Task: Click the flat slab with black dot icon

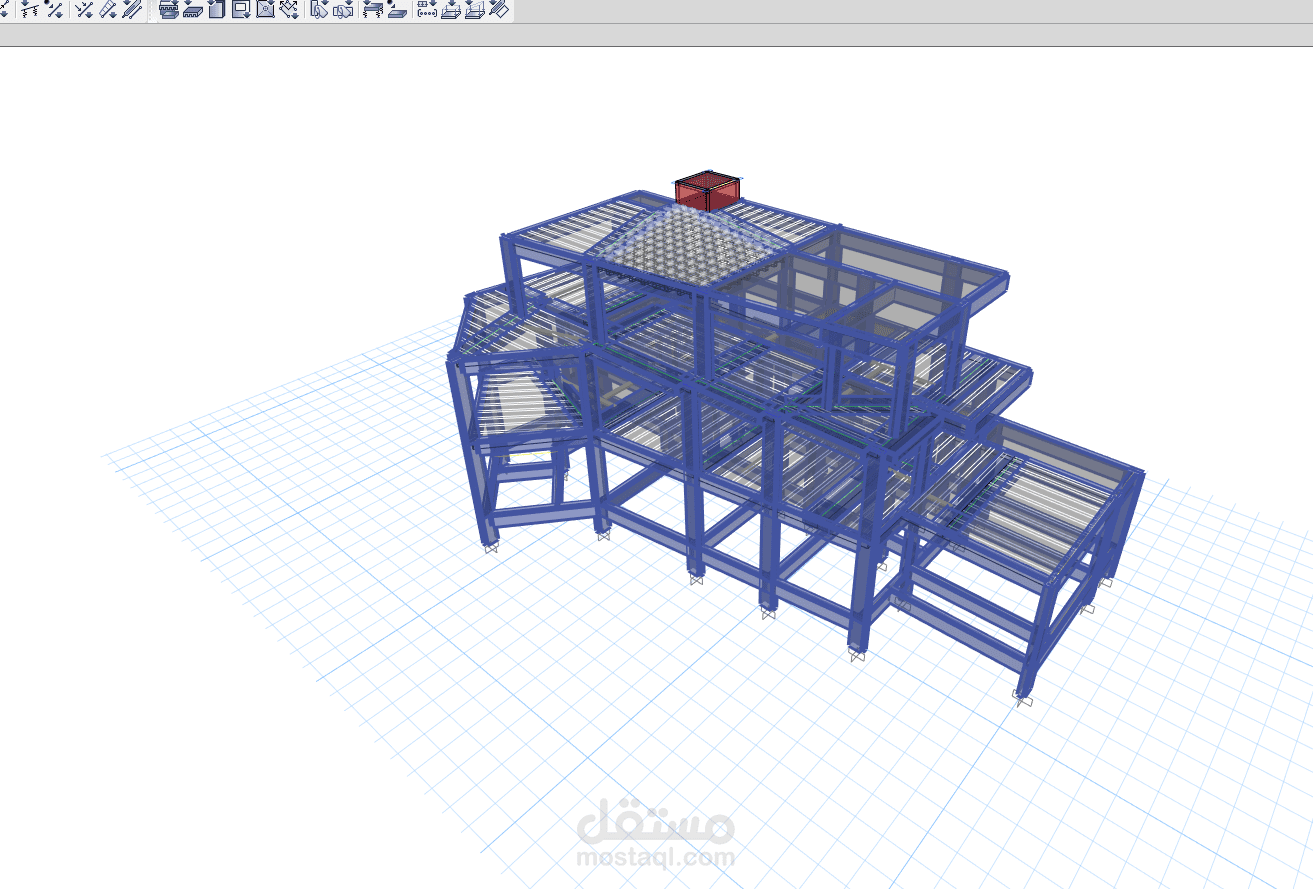Action: click(x=397, y=10)
